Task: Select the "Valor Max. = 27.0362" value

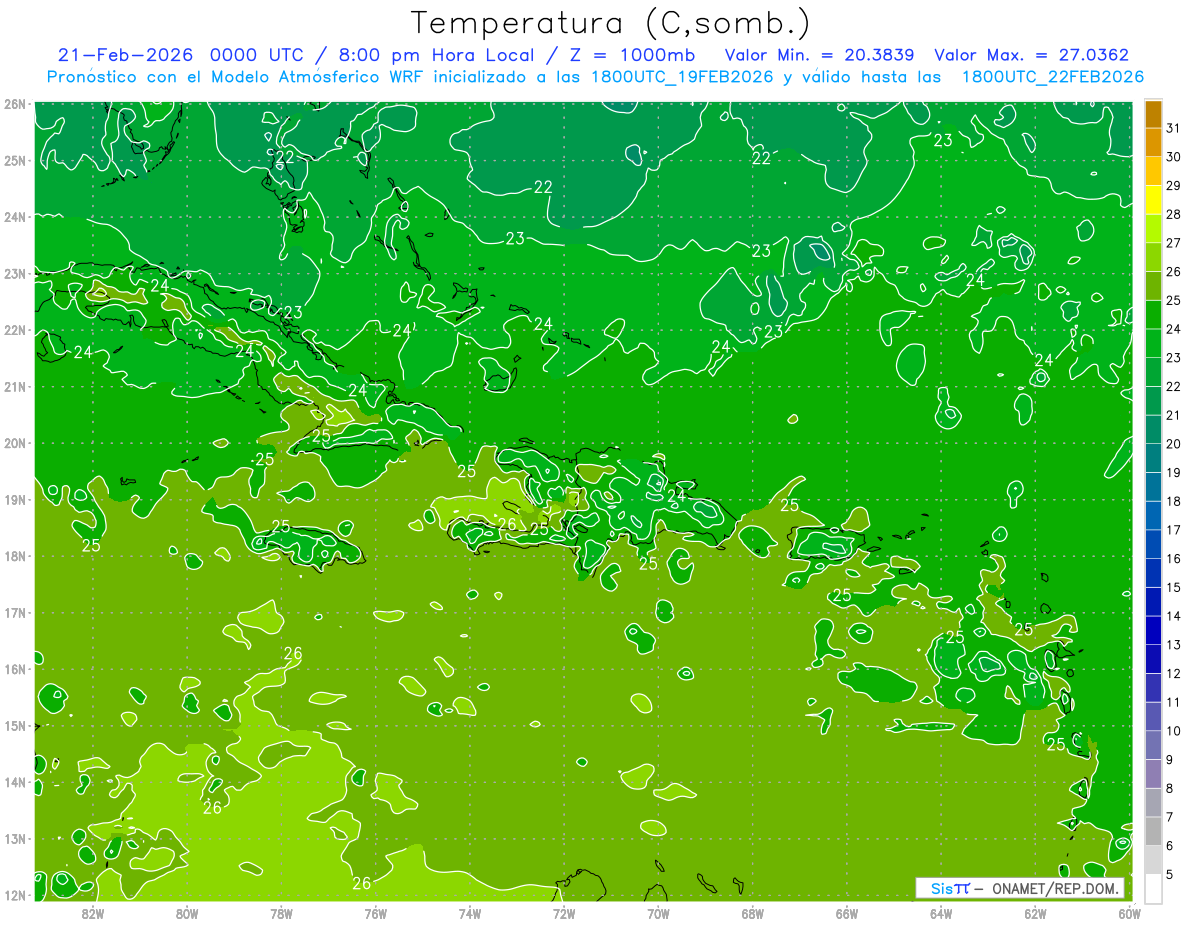Action: tap(1032, 55)
